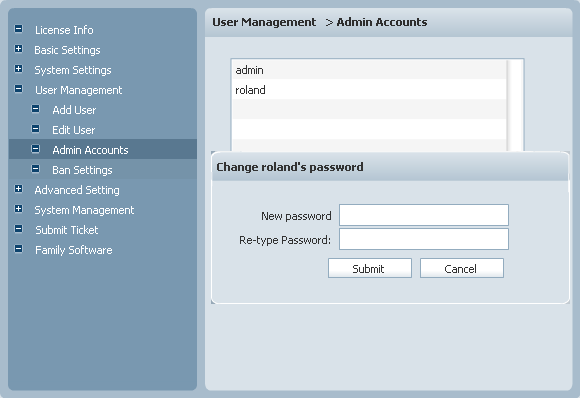
Task: Open the Basic Settings section
Action: (x=67, y=50)
